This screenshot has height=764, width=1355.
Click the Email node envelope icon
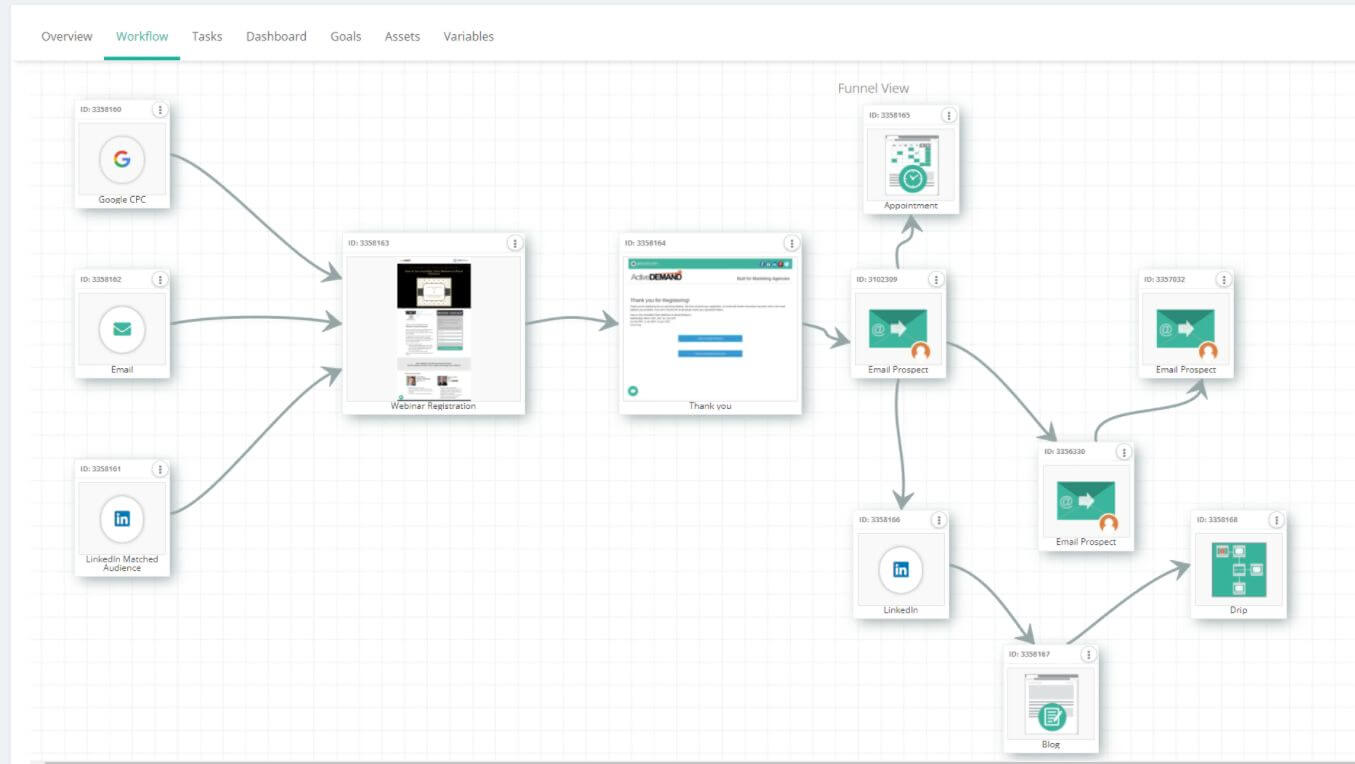coord(120,328)
